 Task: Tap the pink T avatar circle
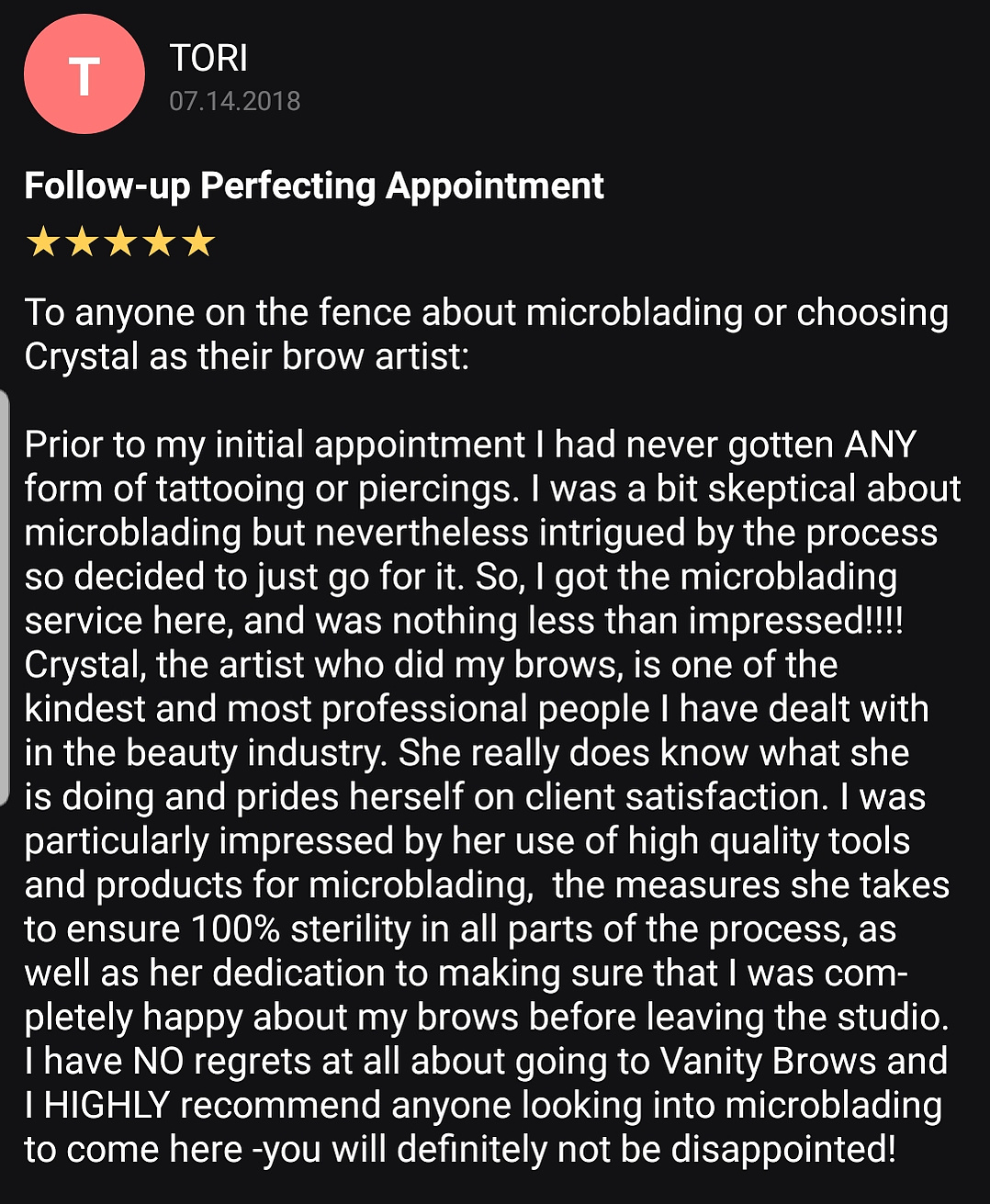point(84,74)
